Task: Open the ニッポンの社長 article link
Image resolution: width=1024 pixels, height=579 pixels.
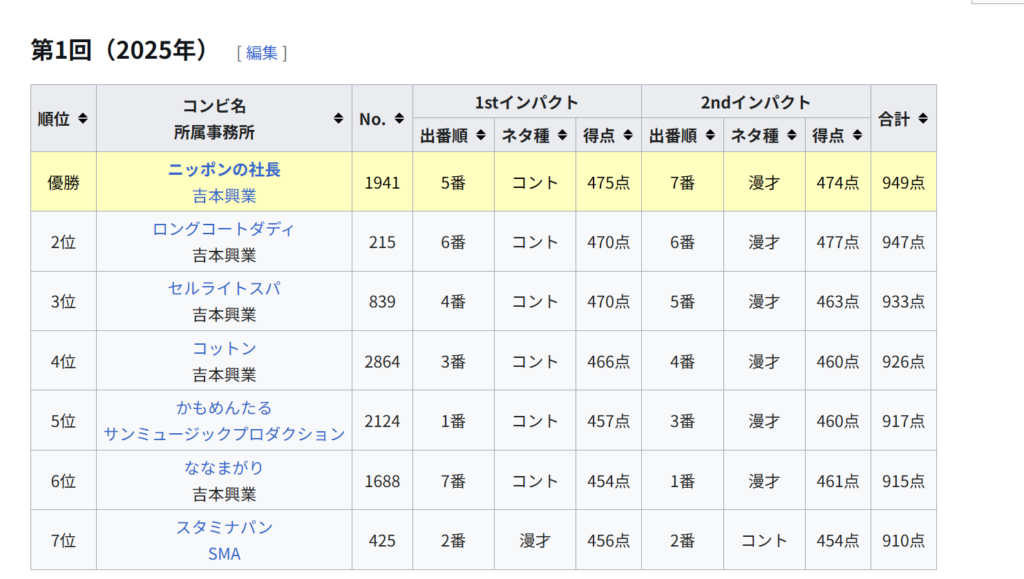Action: (x=224, y=169)
